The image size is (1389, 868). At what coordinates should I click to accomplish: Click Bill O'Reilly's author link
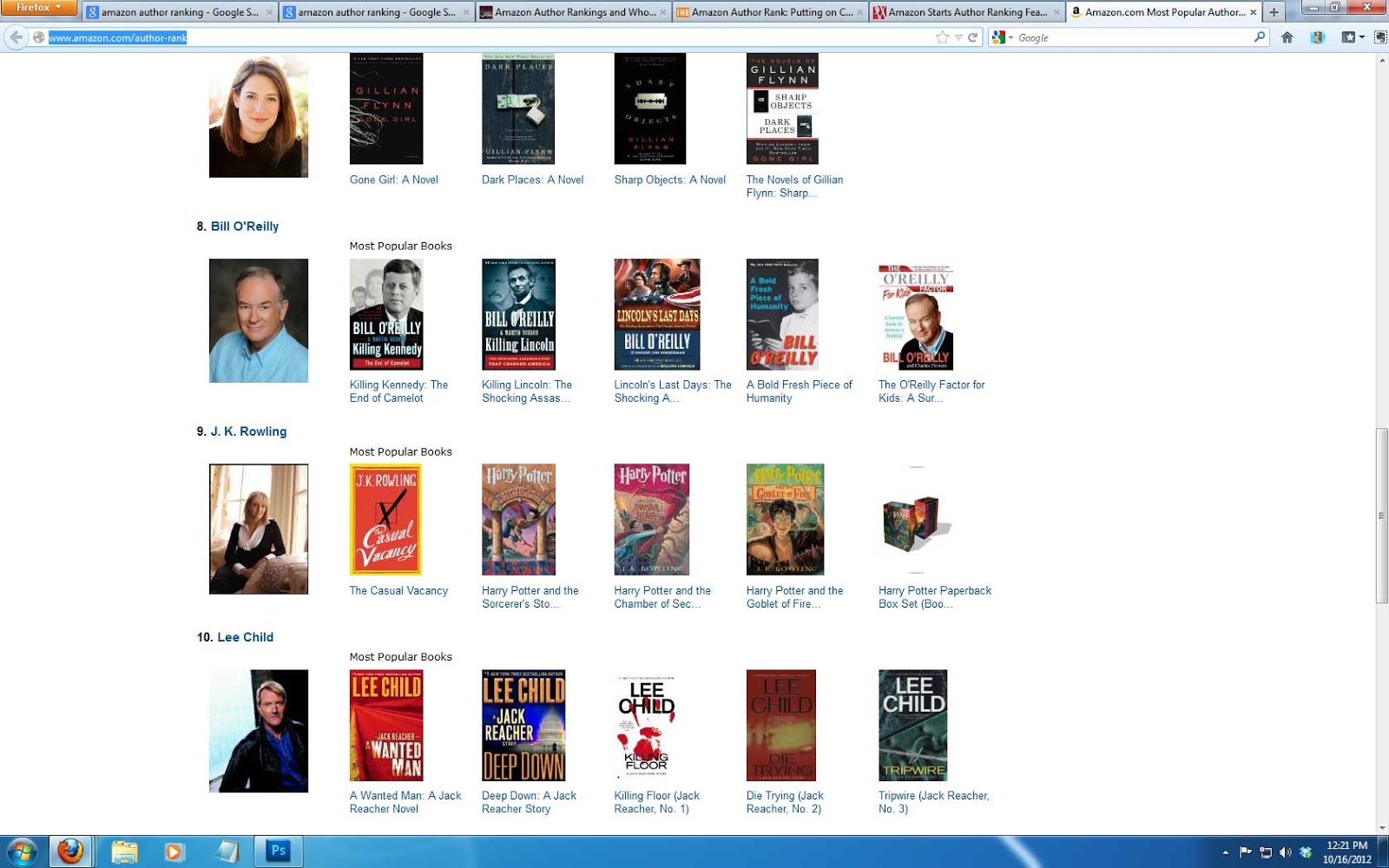[246, 226]
